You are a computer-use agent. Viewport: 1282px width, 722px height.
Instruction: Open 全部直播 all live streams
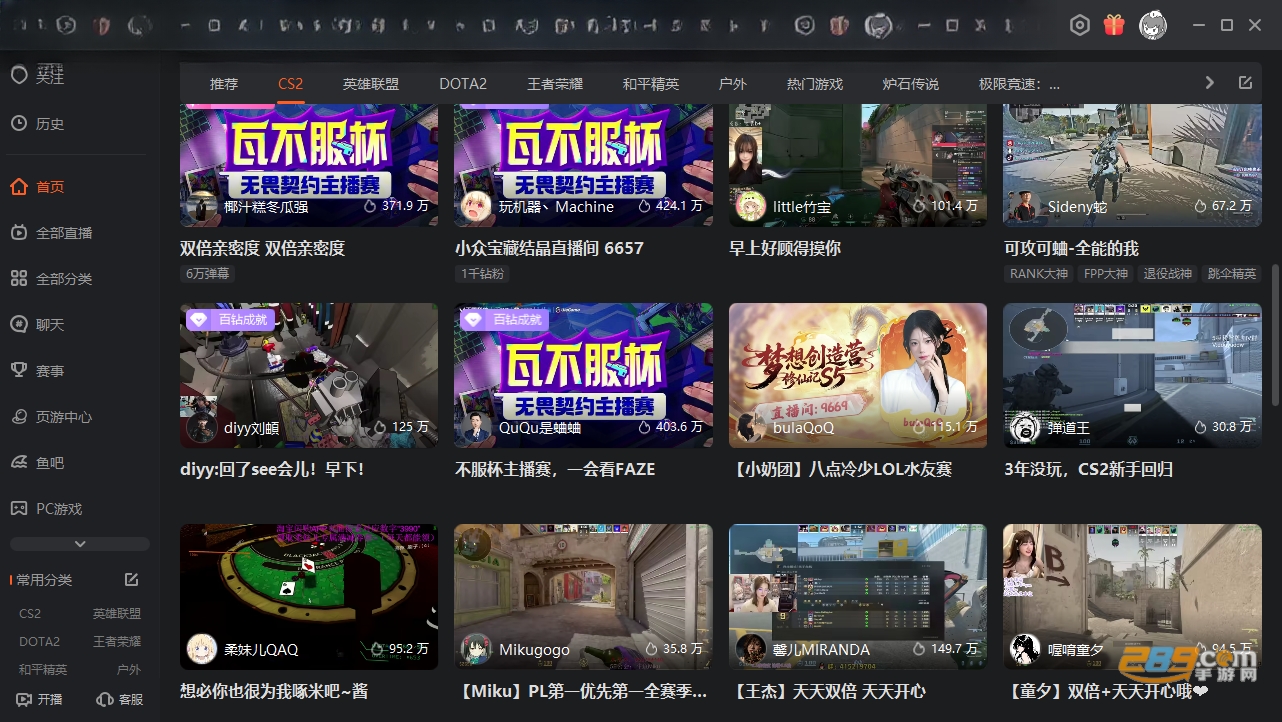(x=52, y=233)
